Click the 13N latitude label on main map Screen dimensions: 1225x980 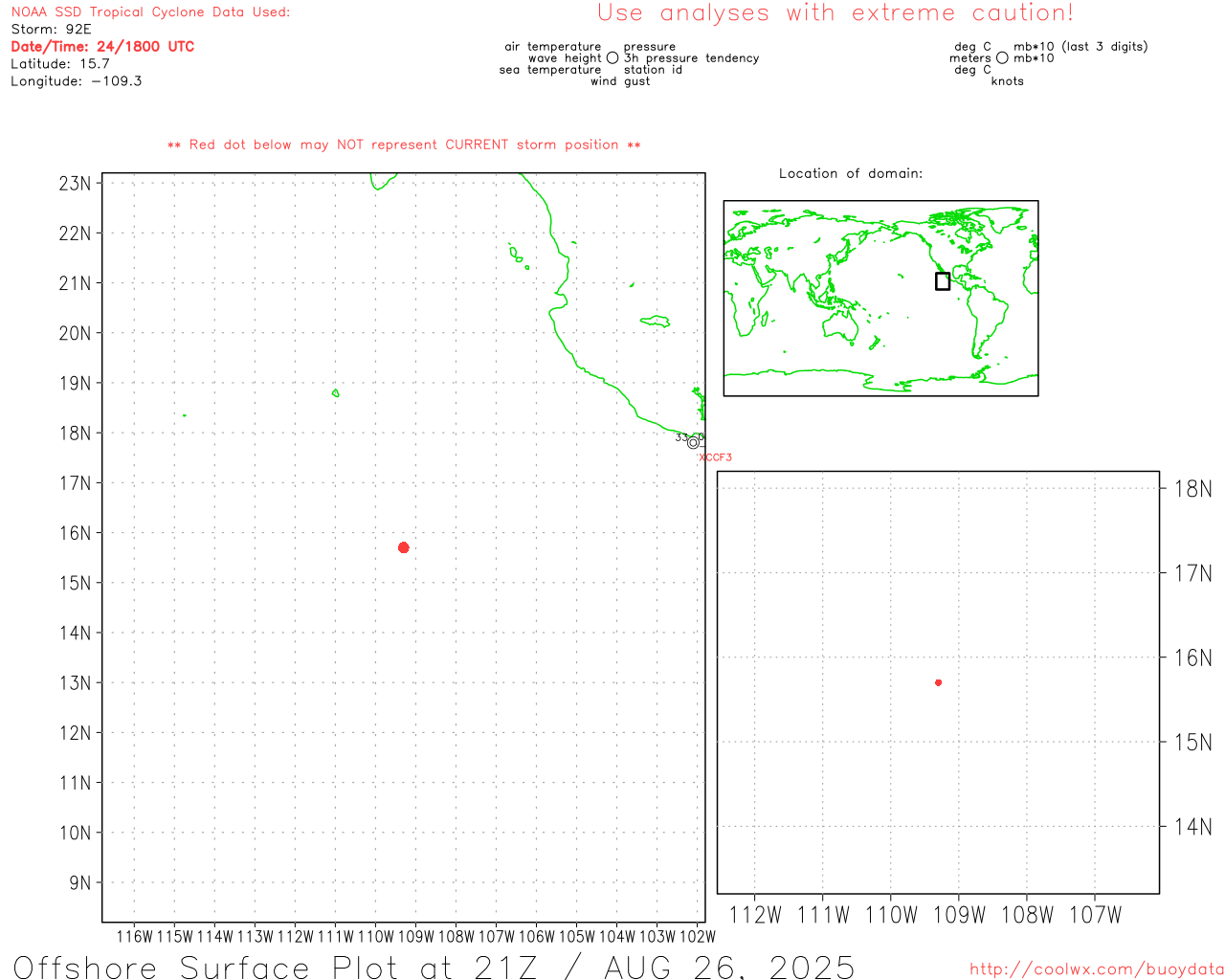coord(76,683)
